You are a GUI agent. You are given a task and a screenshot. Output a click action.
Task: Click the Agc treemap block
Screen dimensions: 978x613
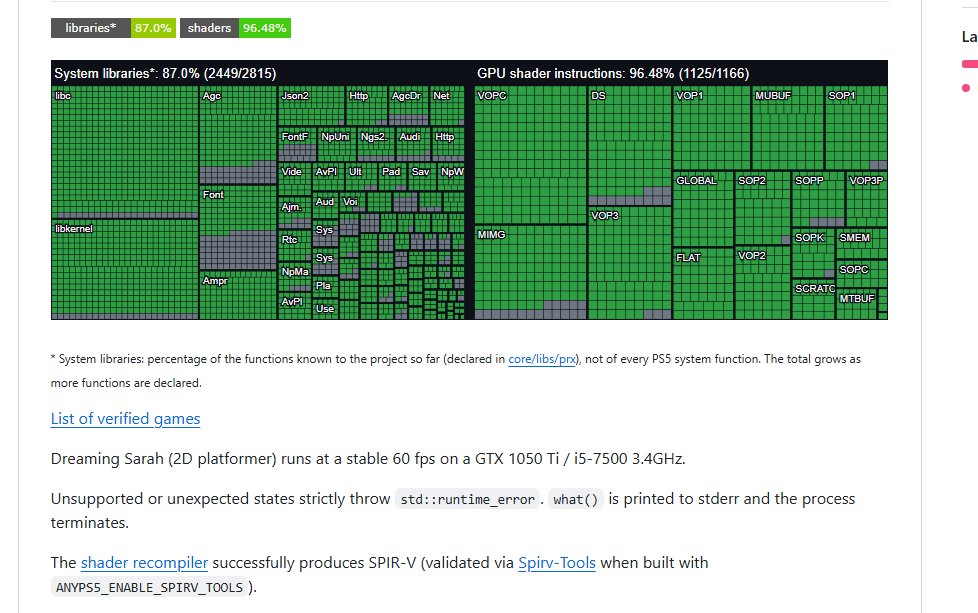coord(238,135)
